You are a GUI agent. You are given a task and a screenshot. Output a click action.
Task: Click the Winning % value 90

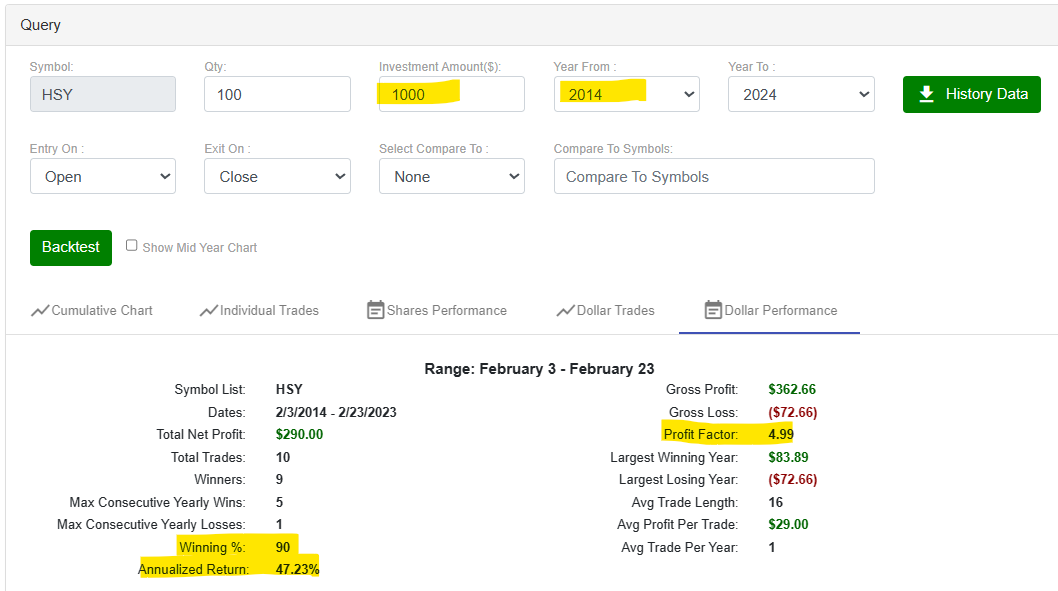[x=283, y=547]
